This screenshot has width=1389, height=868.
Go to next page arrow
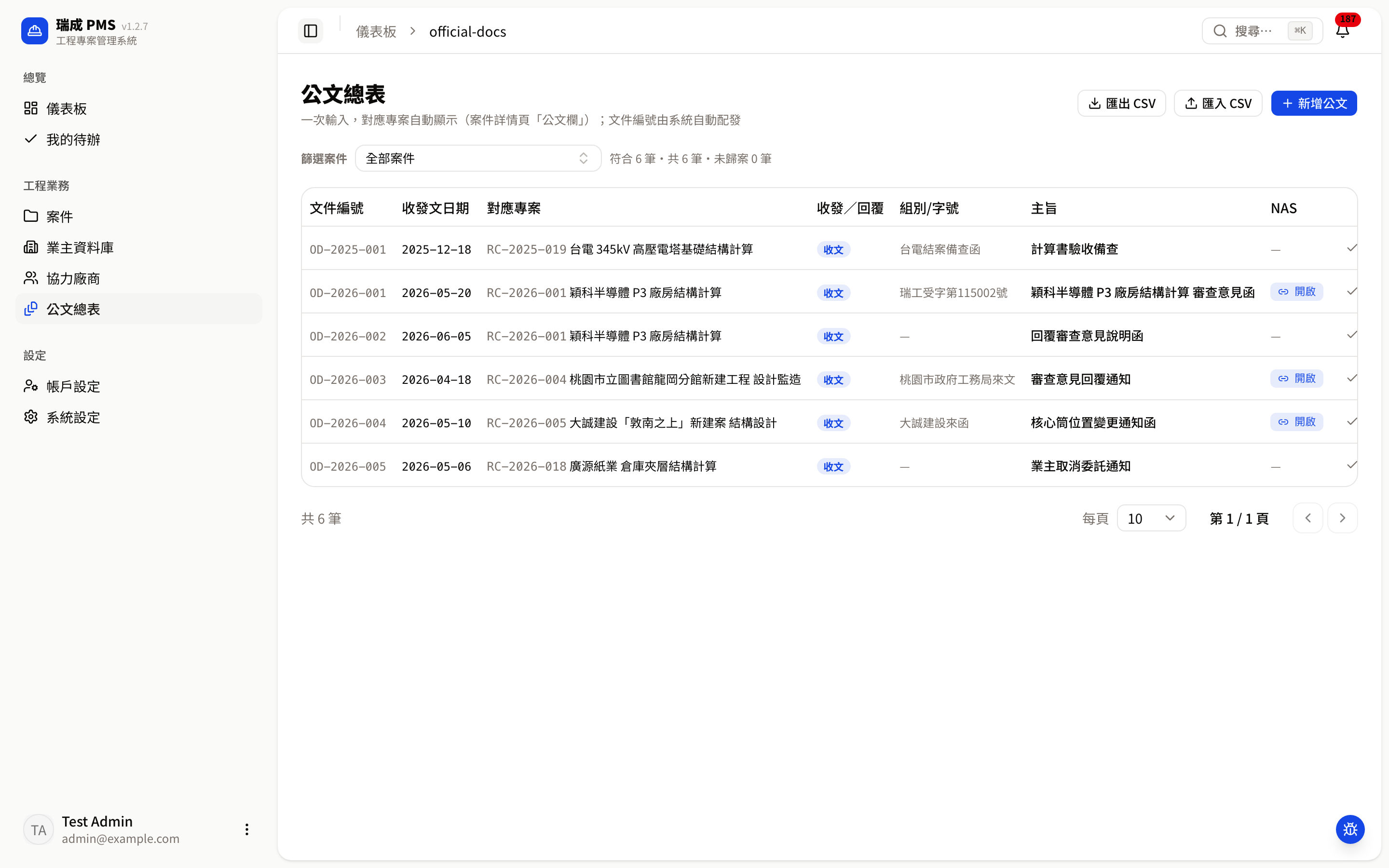click(1342, 518)
